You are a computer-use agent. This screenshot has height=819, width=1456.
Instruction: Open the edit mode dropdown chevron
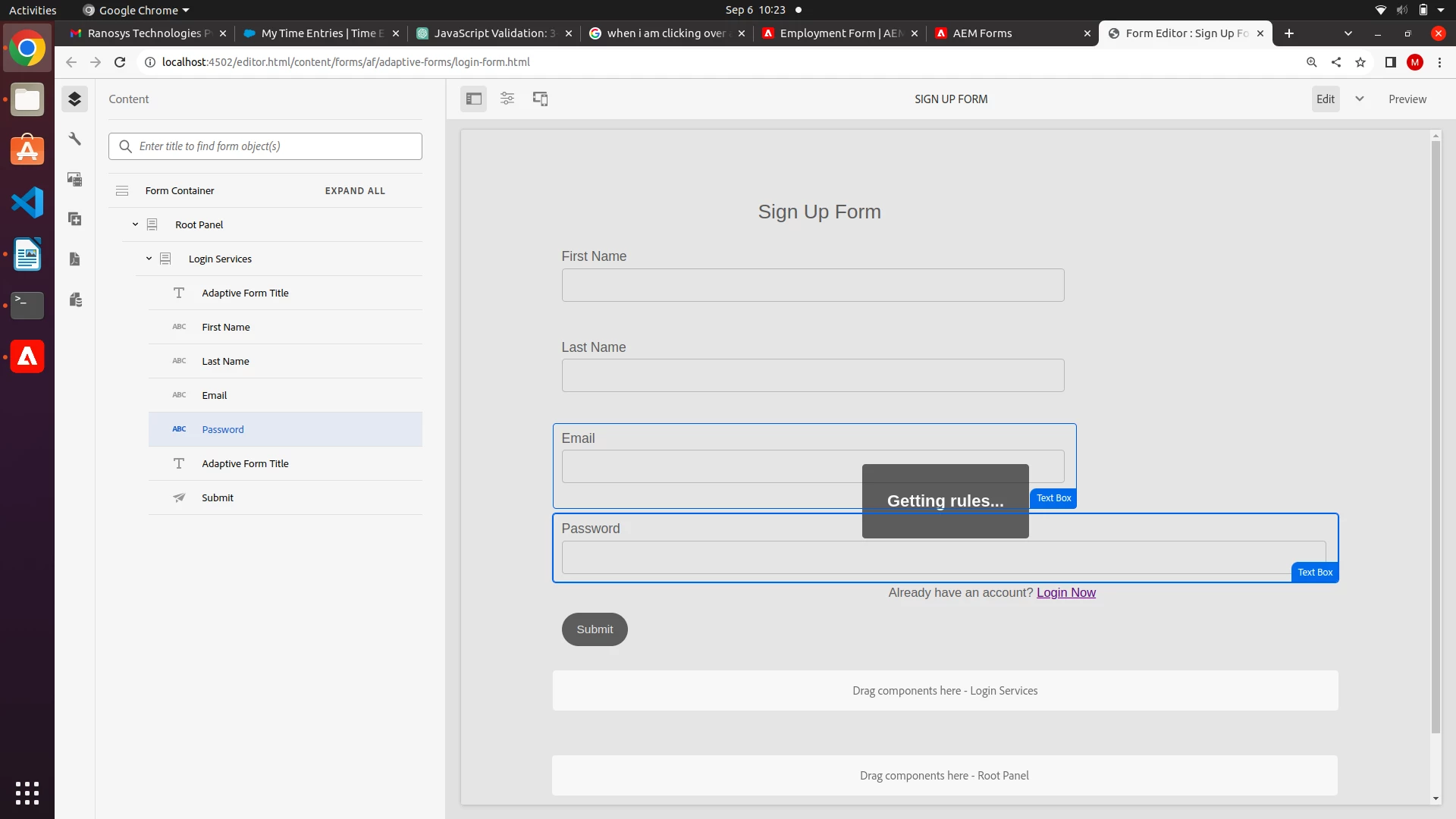click(1360, 99)
